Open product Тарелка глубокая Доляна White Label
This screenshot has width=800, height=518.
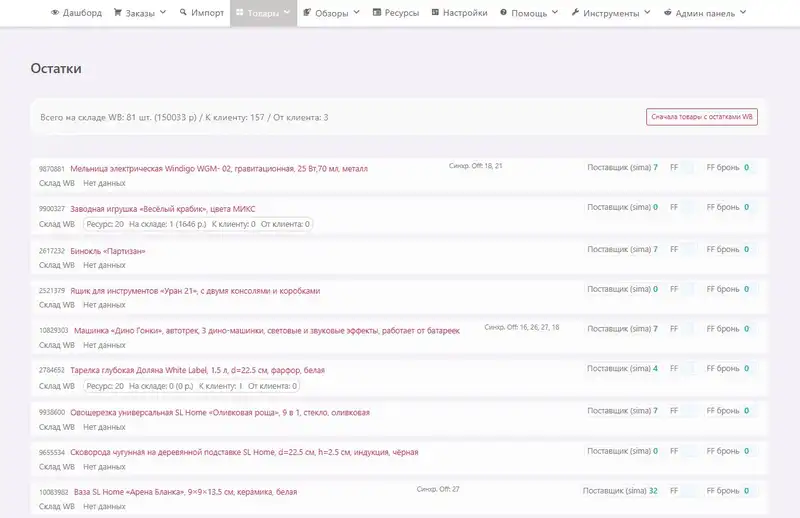(197, 371)
